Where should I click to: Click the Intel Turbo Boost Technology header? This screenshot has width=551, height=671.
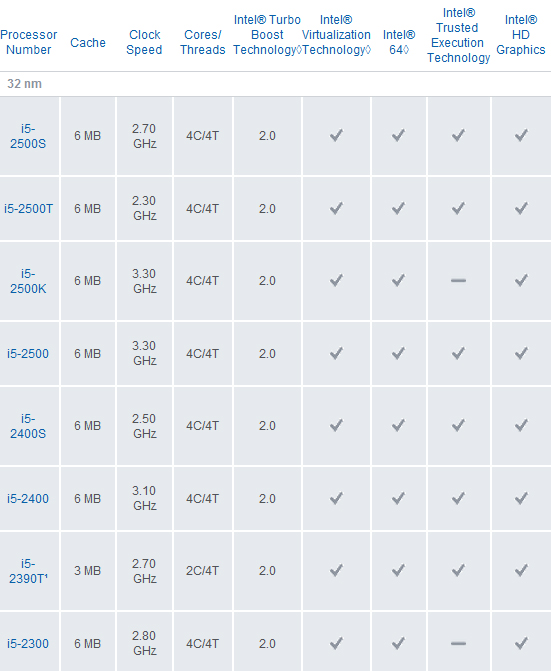point(267,35)
